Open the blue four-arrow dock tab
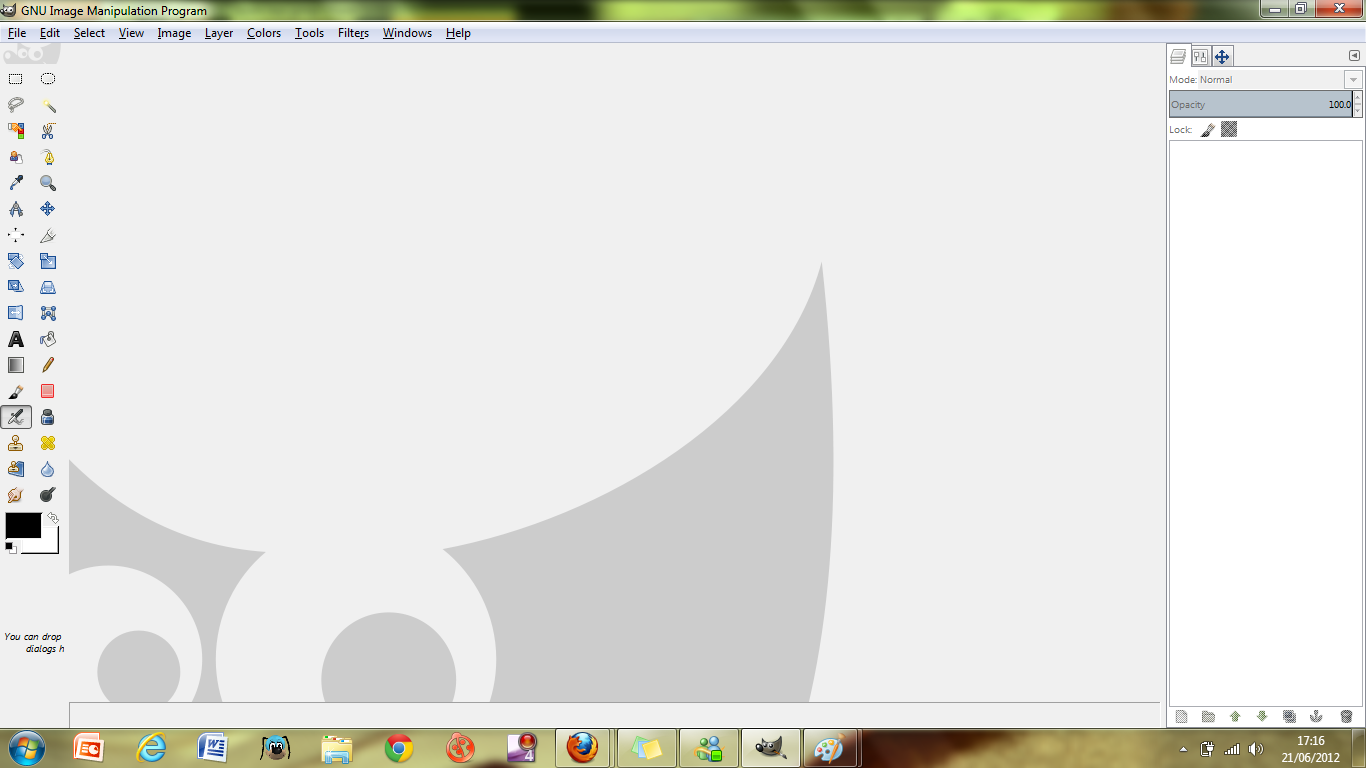 (x=1222, y=57)
